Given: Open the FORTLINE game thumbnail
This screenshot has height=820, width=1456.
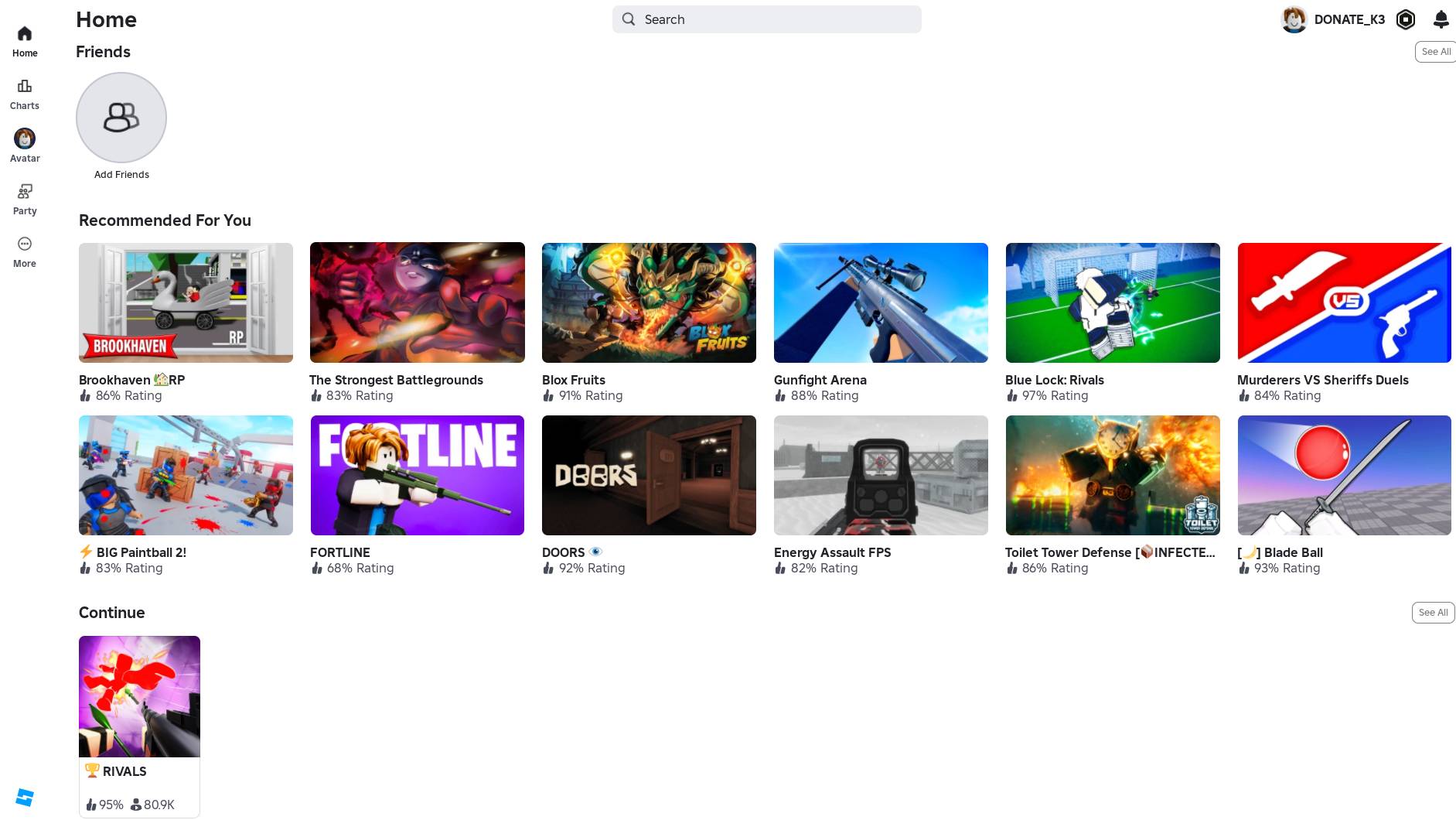Looking at the screenshot, I should 418,475.
